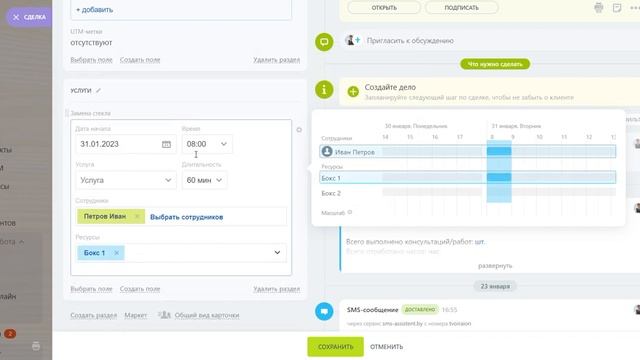Remove resource tag Бокс 1

coord(117,253)
